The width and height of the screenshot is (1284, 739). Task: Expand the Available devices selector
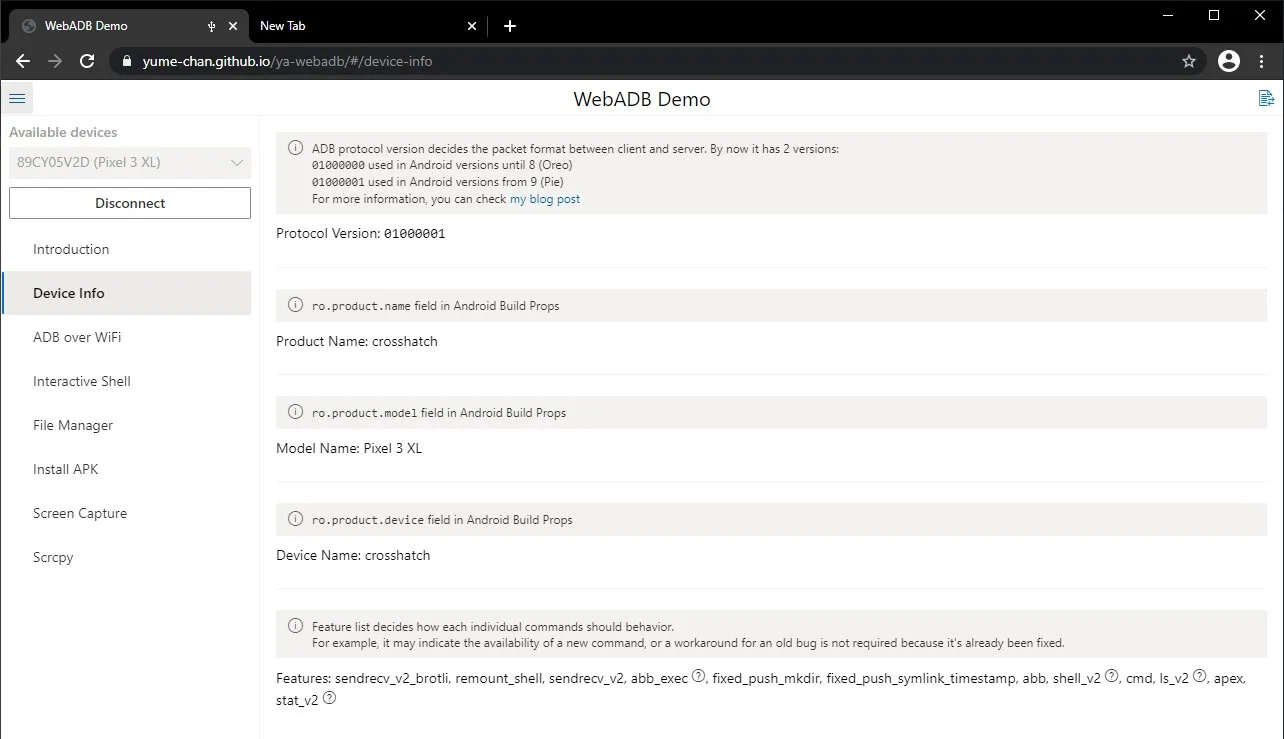pyautogui.click(x=129, y=162)
